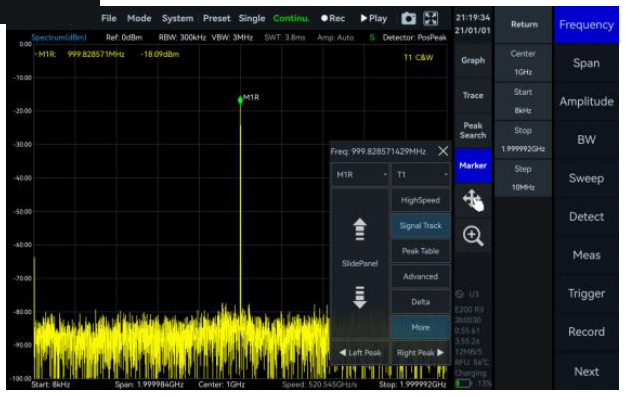Start recording with the Rec button
The image size is (625, 396).
coord(333,18)
